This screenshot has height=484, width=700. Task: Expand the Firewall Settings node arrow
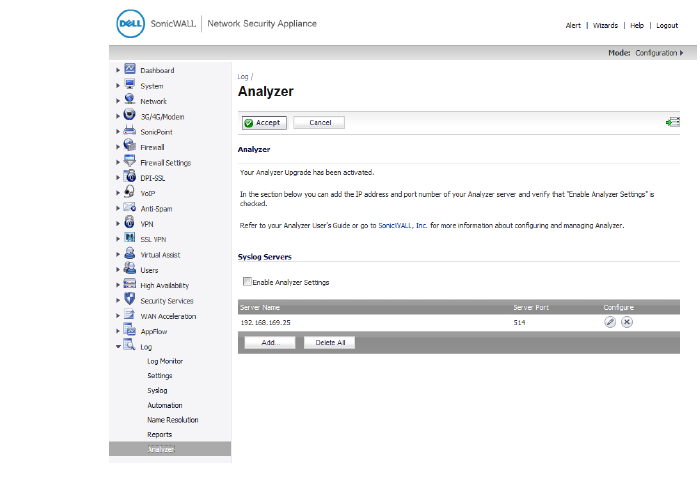click(118, 162)
